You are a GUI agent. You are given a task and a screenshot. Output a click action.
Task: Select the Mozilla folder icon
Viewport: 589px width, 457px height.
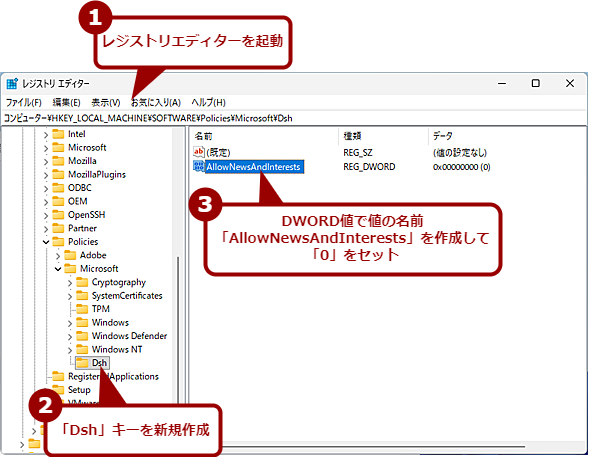[58, 161]
